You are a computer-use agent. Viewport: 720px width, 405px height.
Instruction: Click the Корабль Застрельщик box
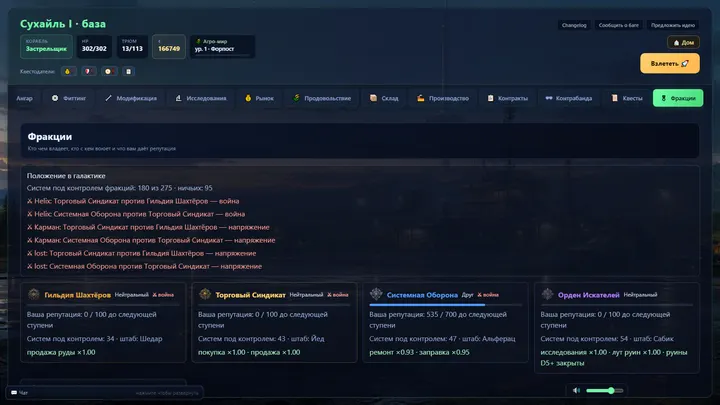[46, 46]
